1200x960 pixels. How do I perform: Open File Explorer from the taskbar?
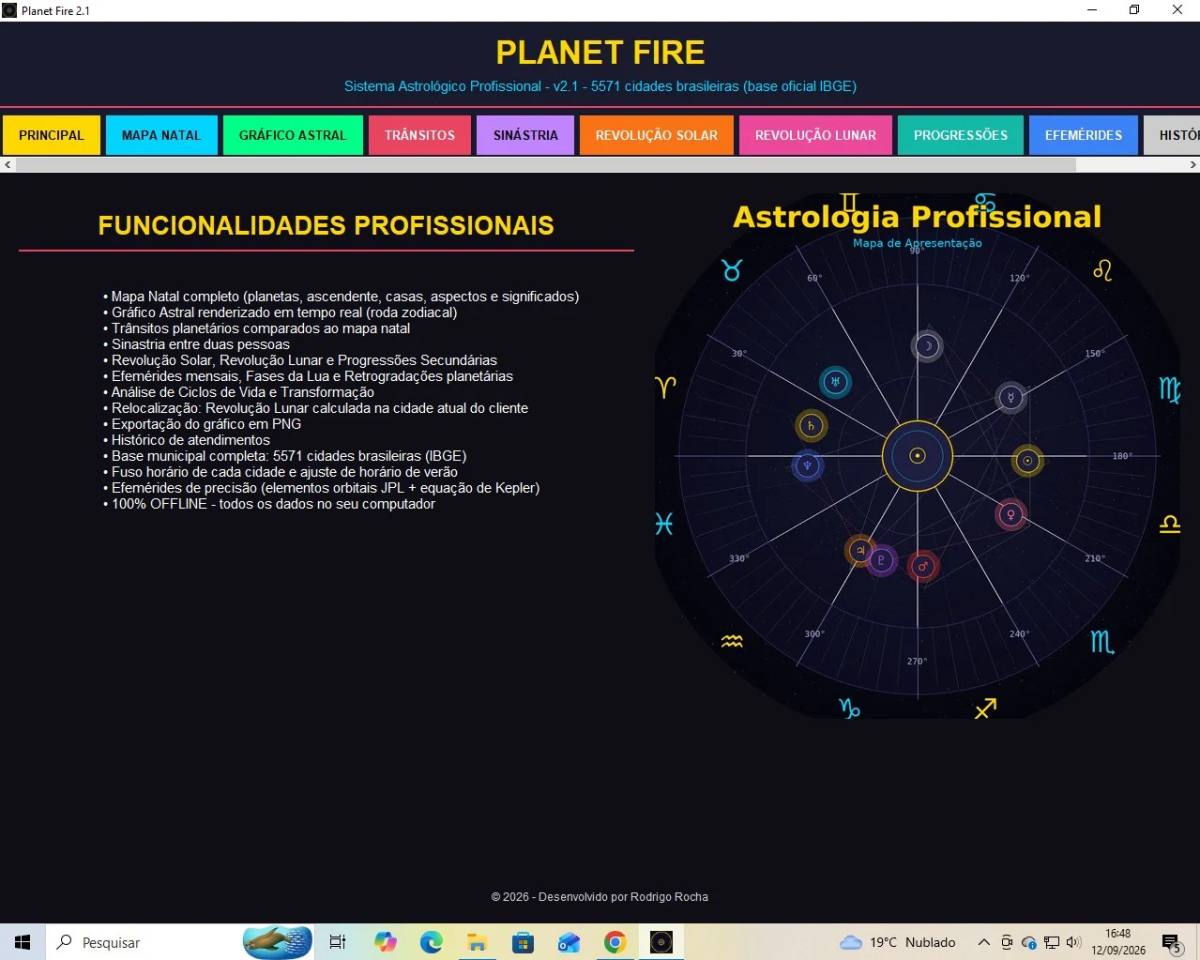[x=477, y=942]
